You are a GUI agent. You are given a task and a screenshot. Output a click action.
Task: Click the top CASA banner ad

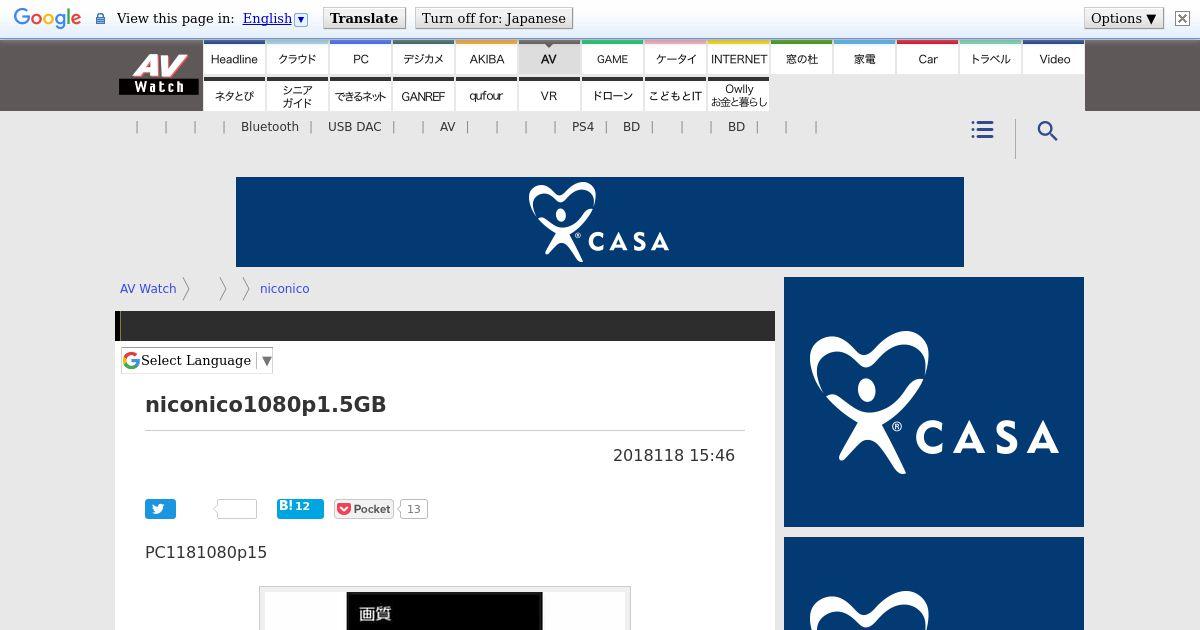click(x=600, y=222)
